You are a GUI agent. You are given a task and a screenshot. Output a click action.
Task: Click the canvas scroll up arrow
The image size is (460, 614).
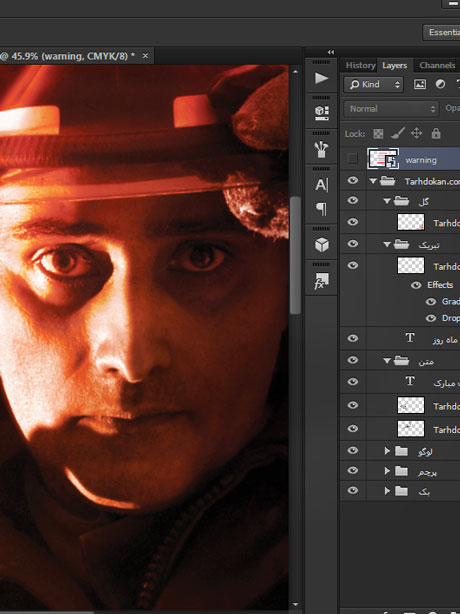coord(296,72)
